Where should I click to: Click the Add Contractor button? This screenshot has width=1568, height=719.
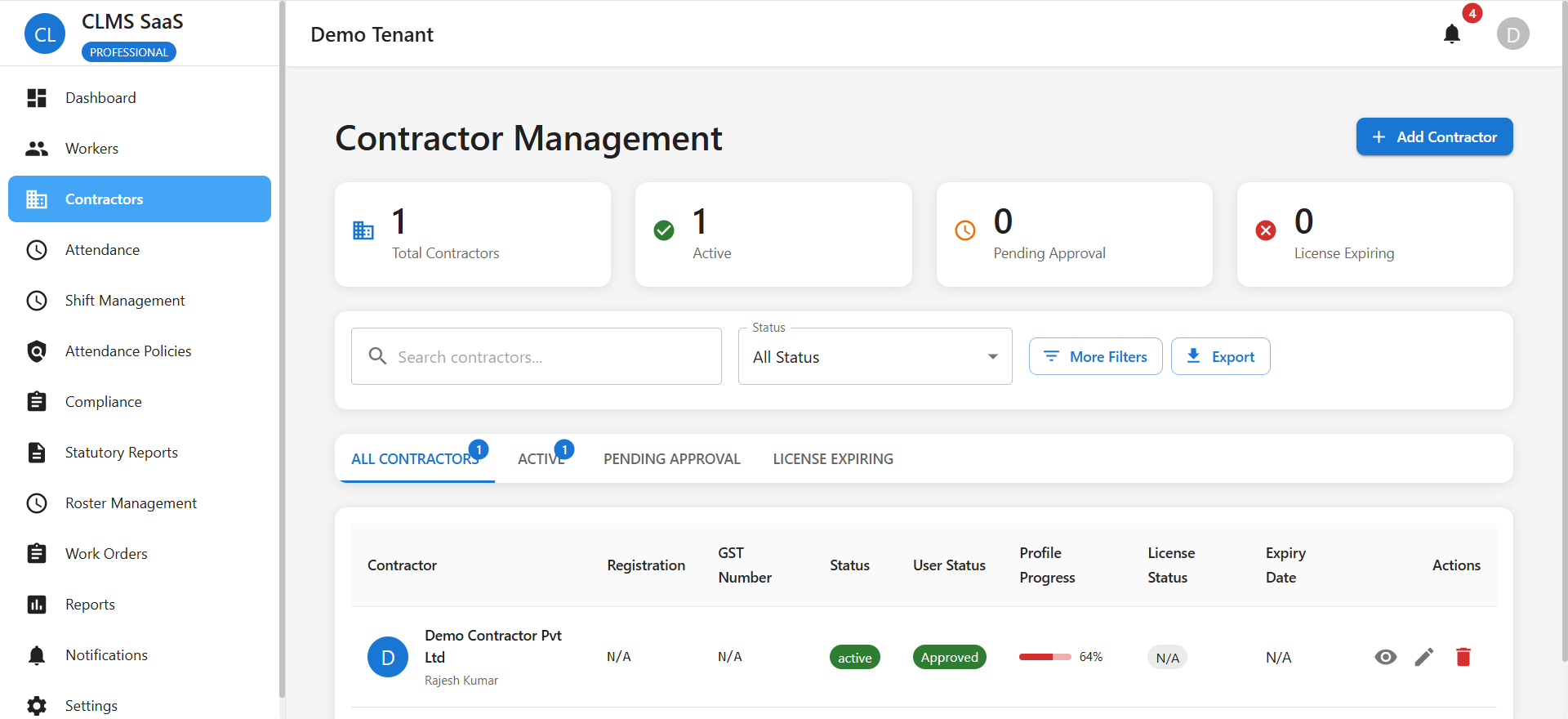click(x=1434, y=137)
